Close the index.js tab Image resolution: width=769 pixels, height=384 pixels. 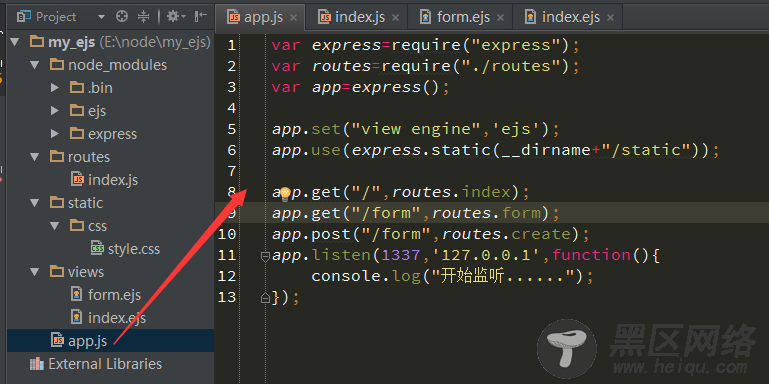coord(396,18)
